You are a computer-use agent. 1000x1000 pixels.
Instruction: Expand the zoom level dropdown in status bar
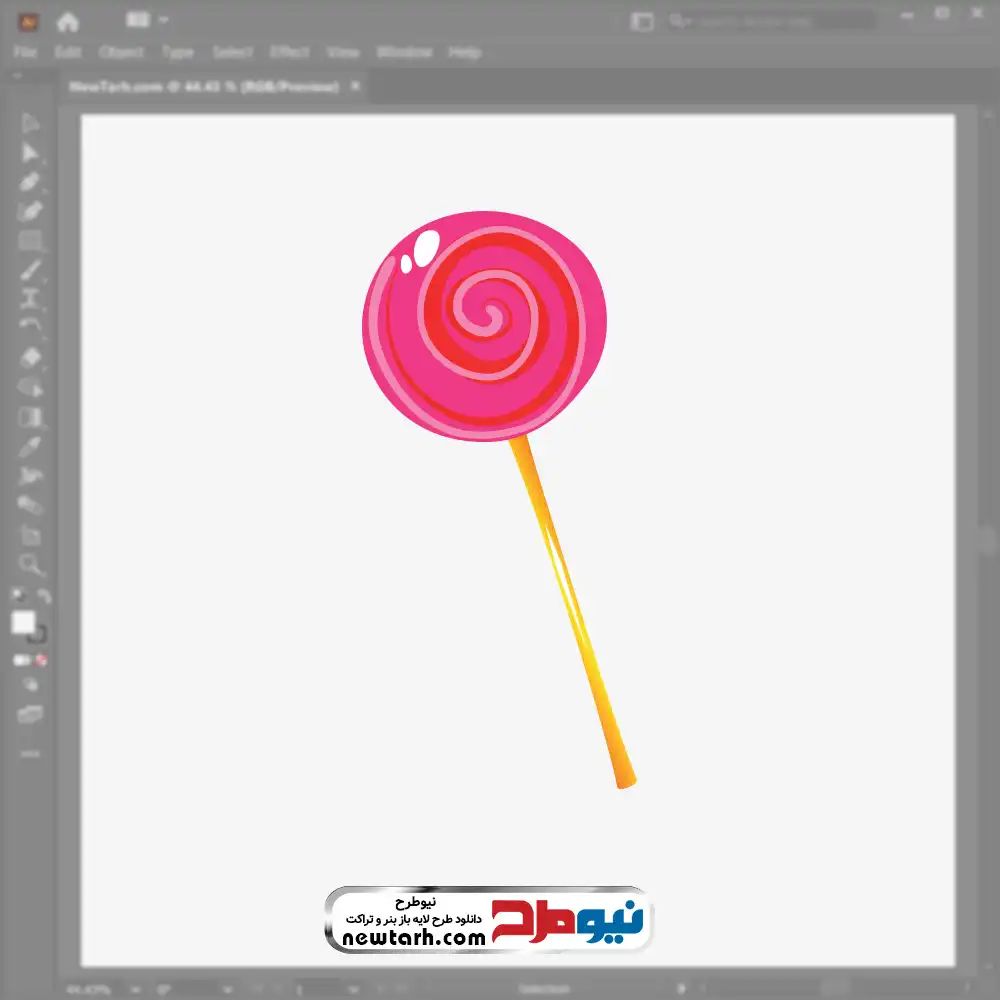[136, 989]
